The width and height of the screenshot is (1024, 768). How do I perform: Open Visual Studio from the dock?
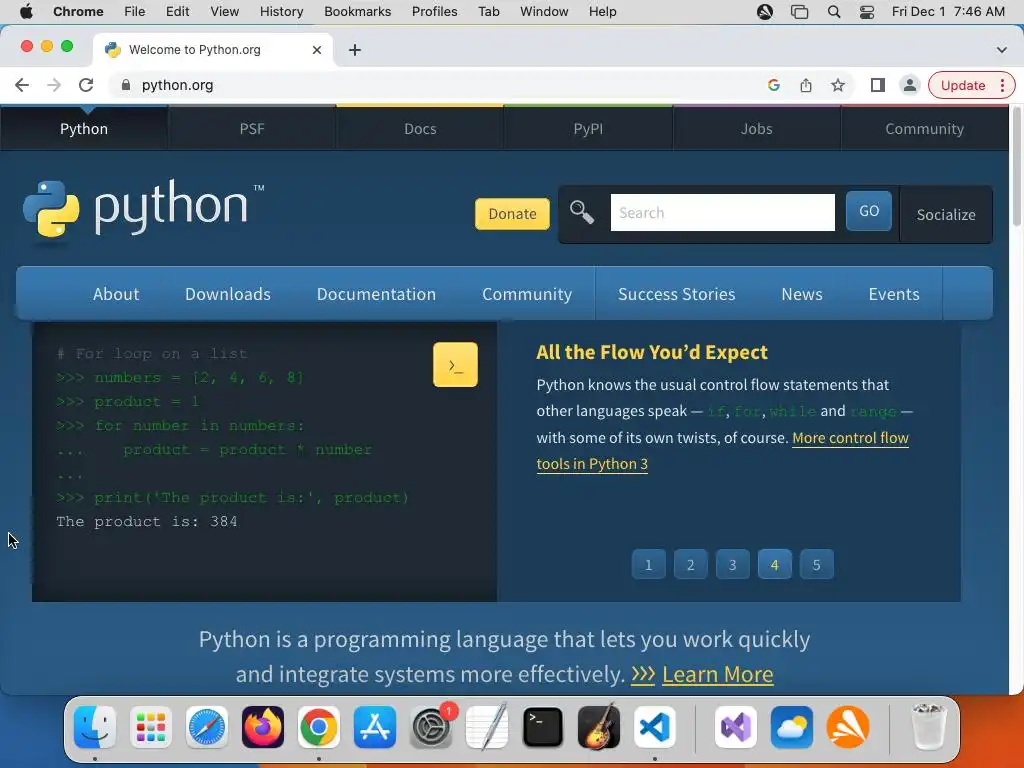pos(736,727)
